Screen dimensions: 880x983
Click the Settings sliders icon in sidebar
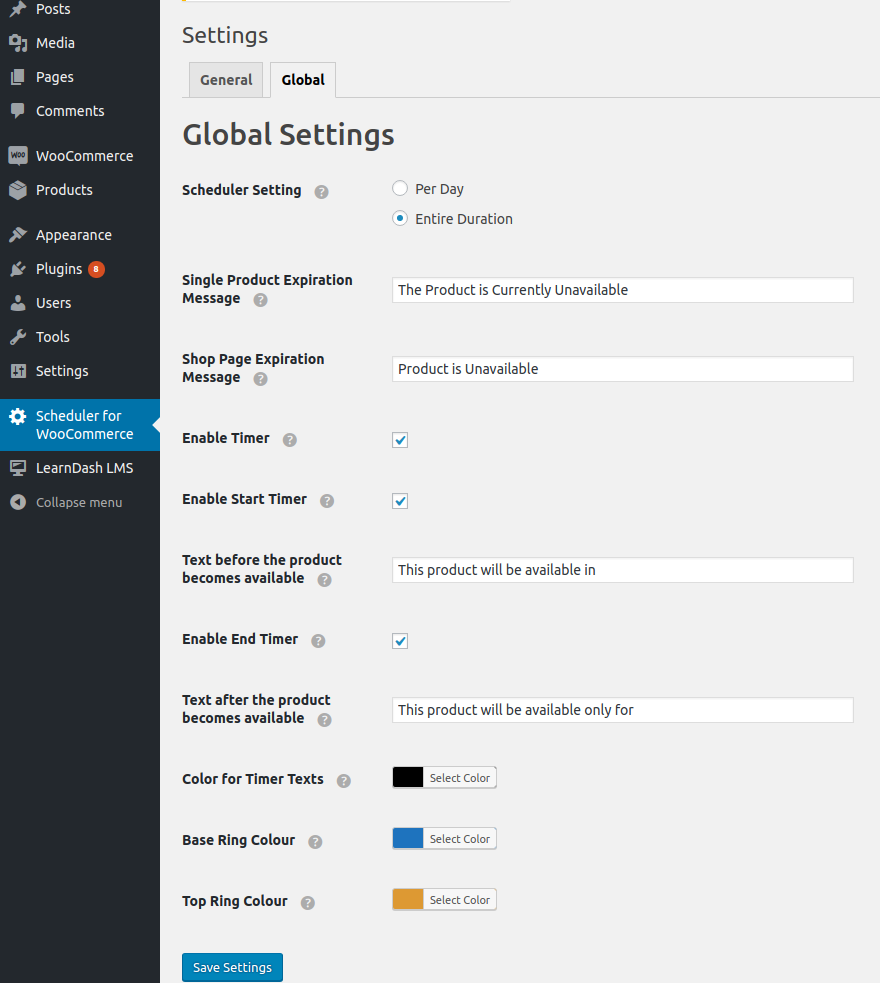point(18,371)
